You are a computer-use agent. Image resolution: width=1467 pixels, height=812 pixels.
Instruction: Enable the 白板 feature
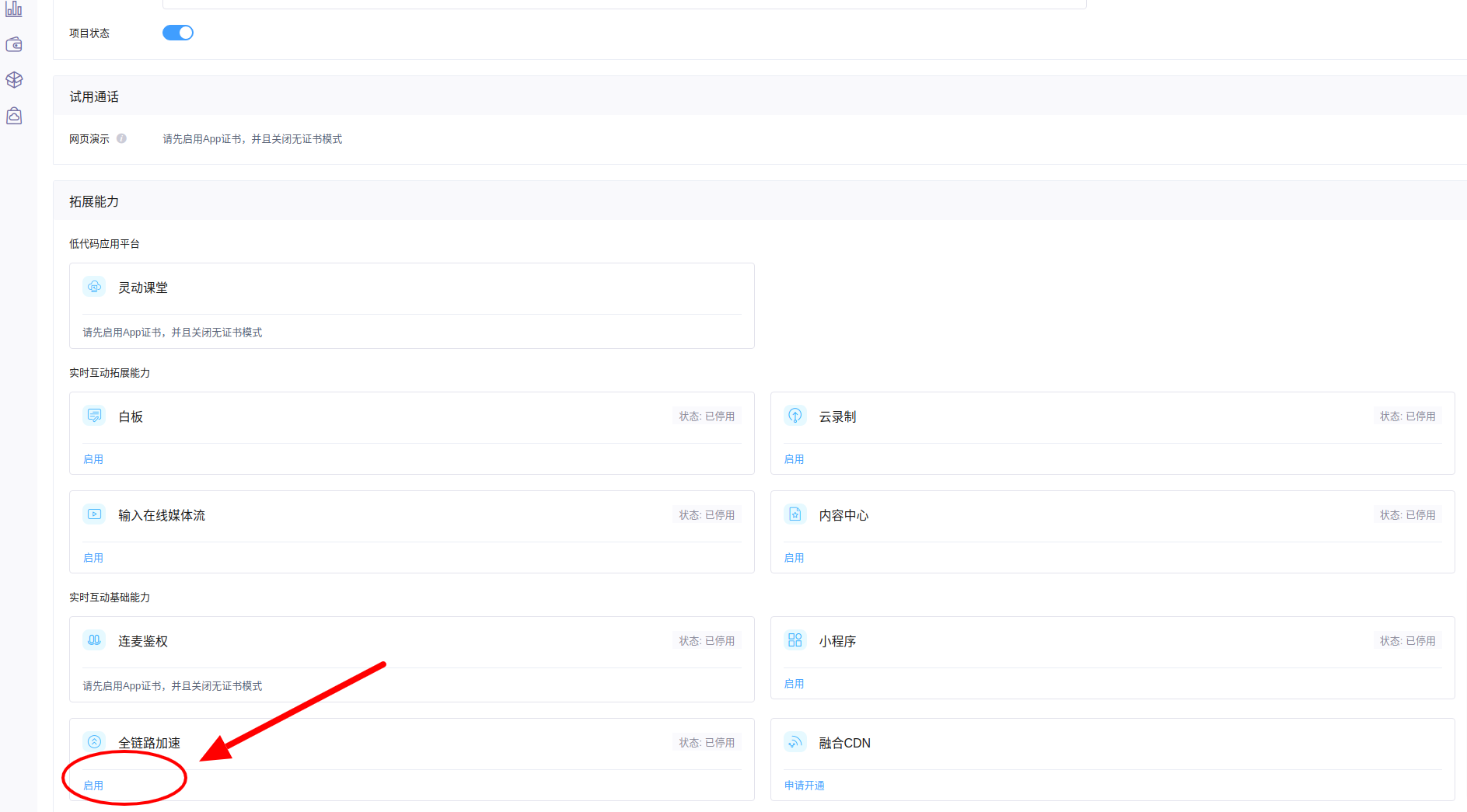point(93,459)
